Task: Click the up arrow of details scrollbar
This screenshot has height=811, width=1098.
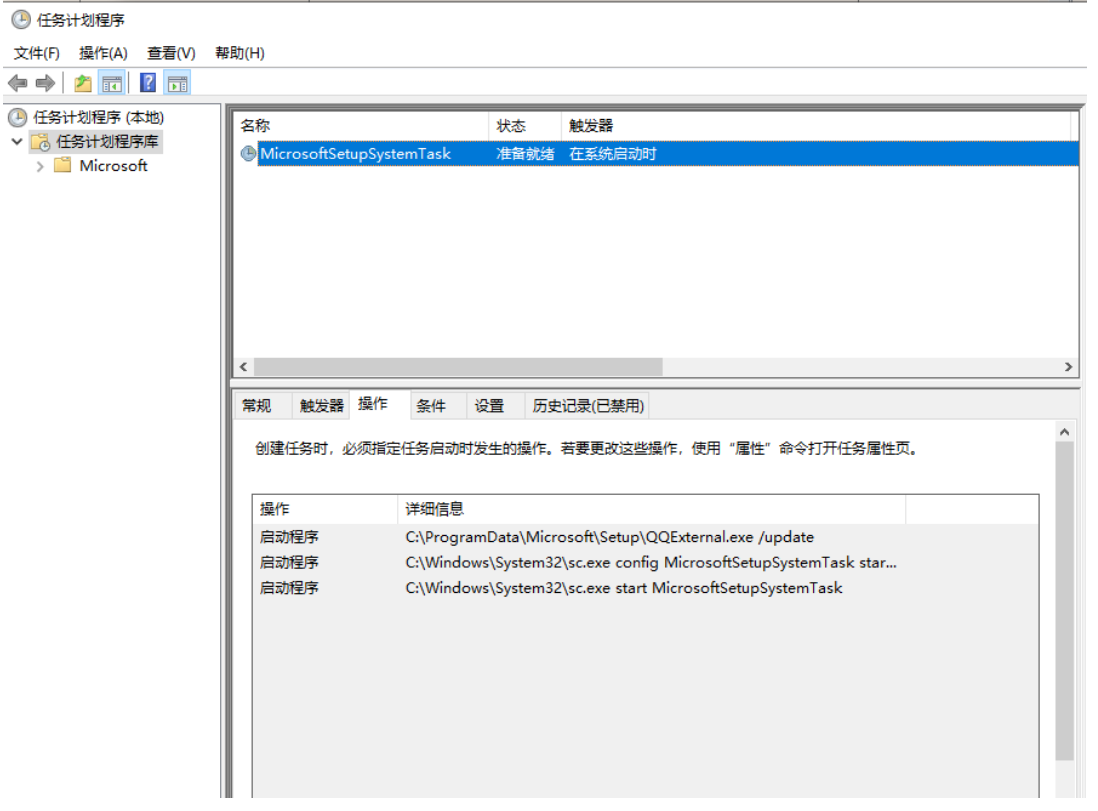Action: [x=1064, y=432]
